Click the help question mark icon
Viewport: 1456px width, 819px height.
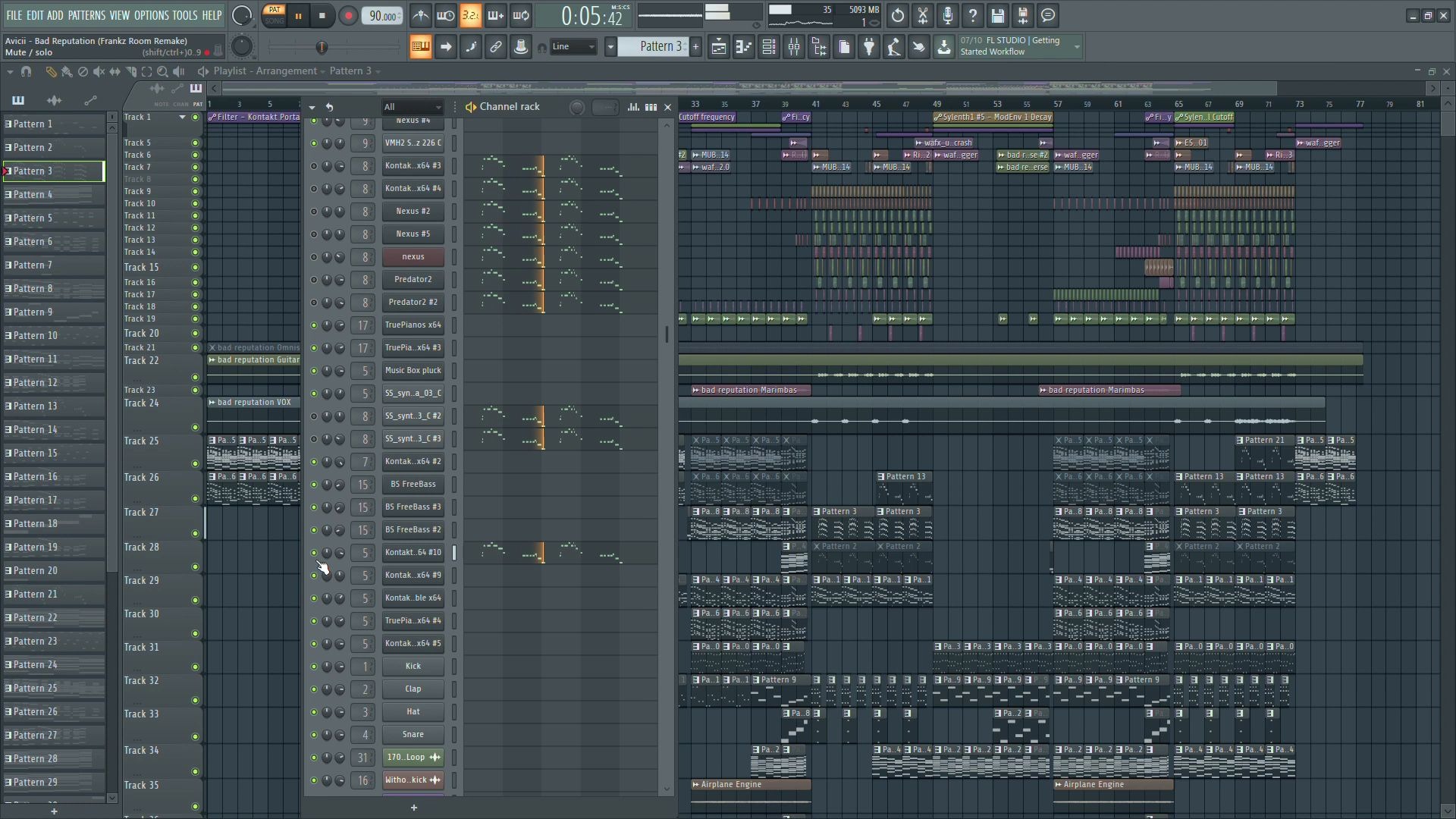pyautogui.click(x=973, y=15)
